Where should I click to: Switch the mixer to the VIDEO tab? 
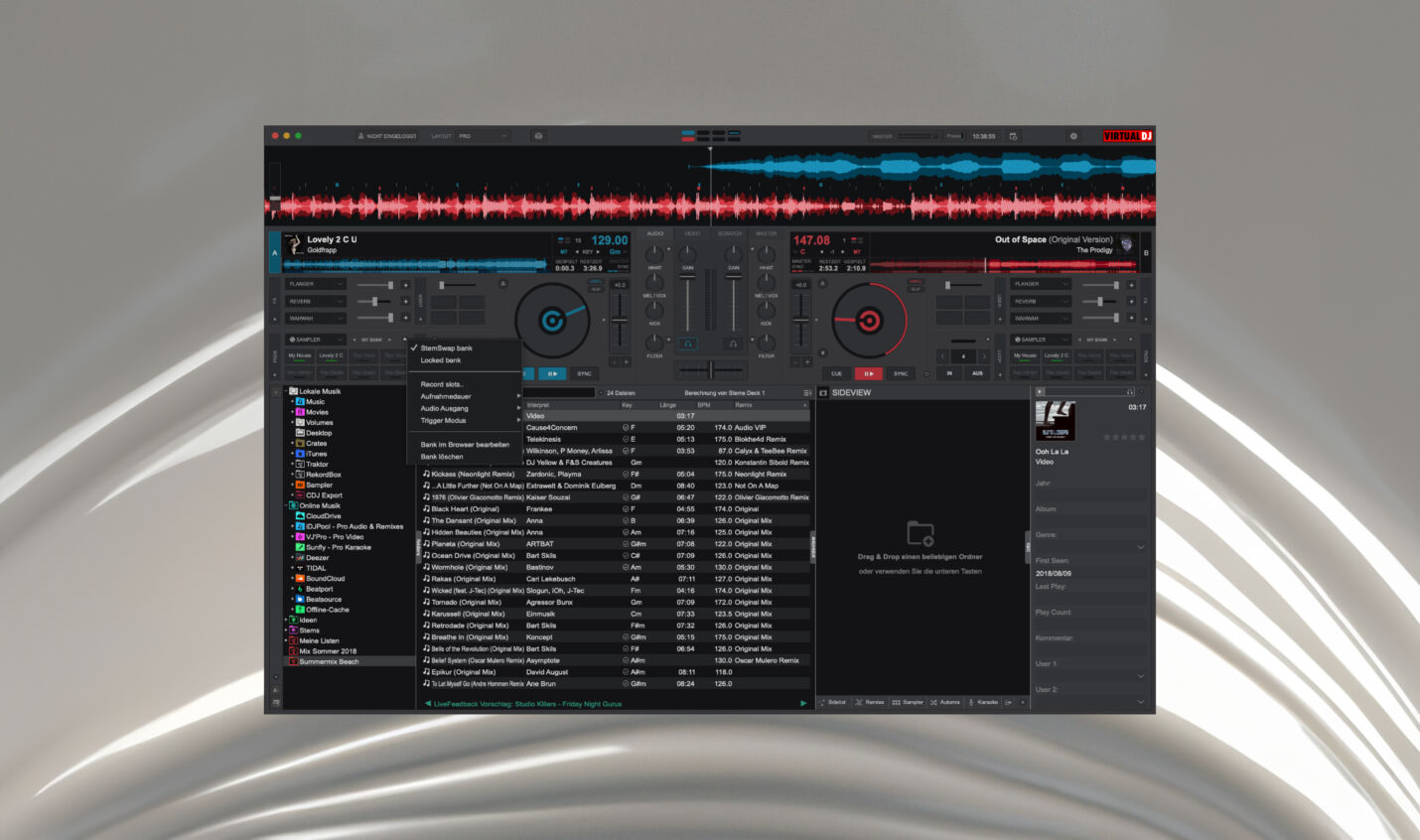click(692, 232)
